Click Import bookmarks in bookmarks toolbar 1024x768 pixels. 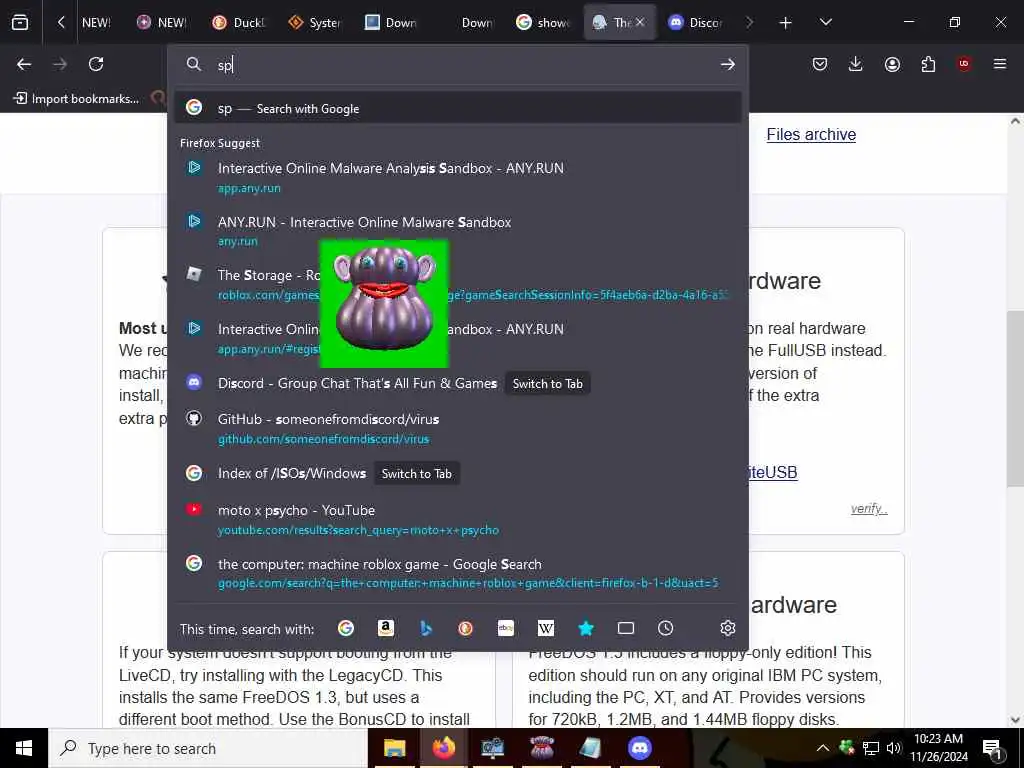pyautogui.click(x=76, y=99)
